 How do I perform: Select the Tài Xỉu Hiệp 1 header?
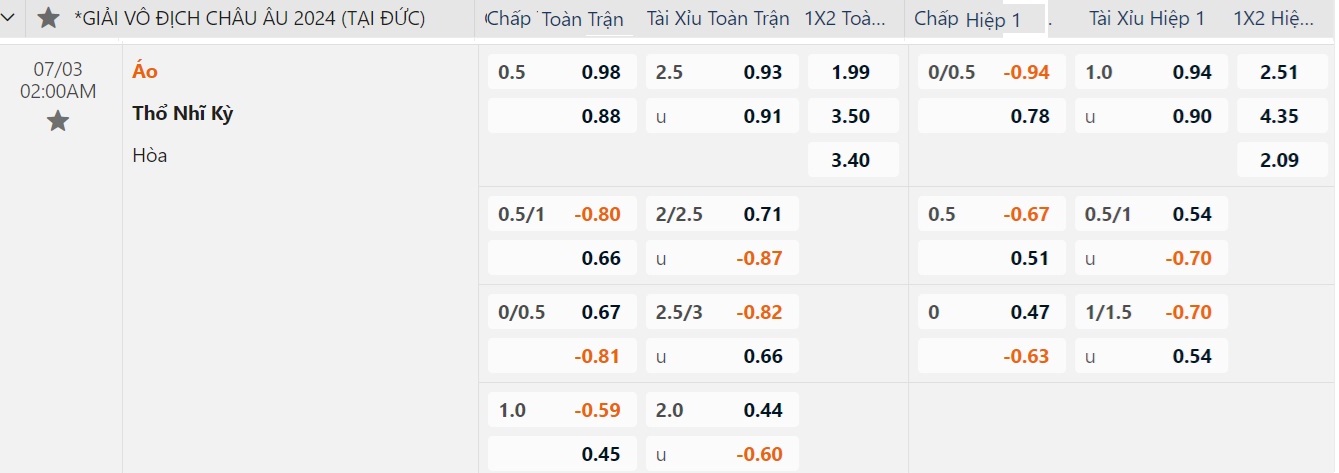tap(1146, 19)
